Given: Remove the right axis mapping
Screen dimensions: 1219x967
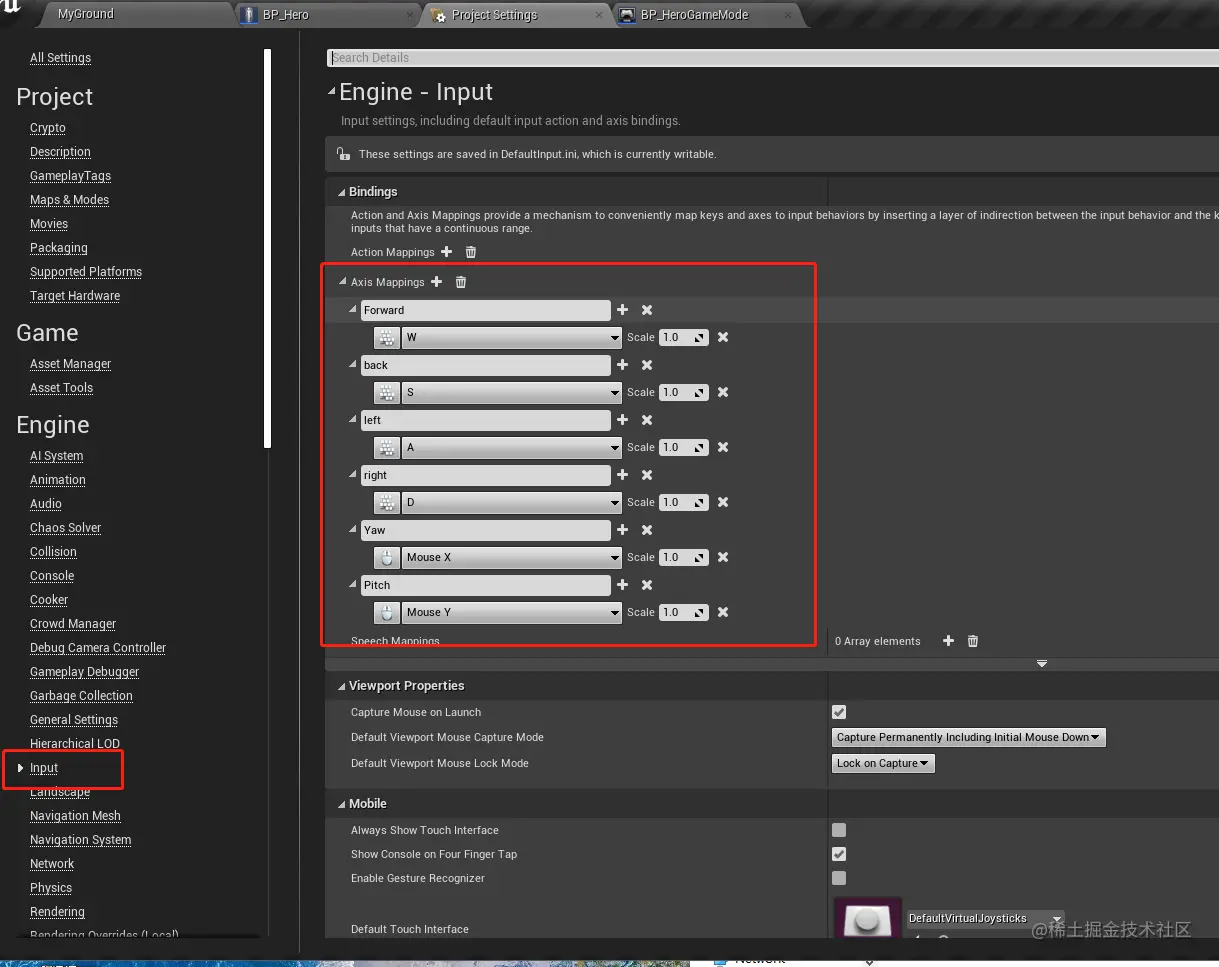Looking at the screenshot, I should click(x=647, y=475).
